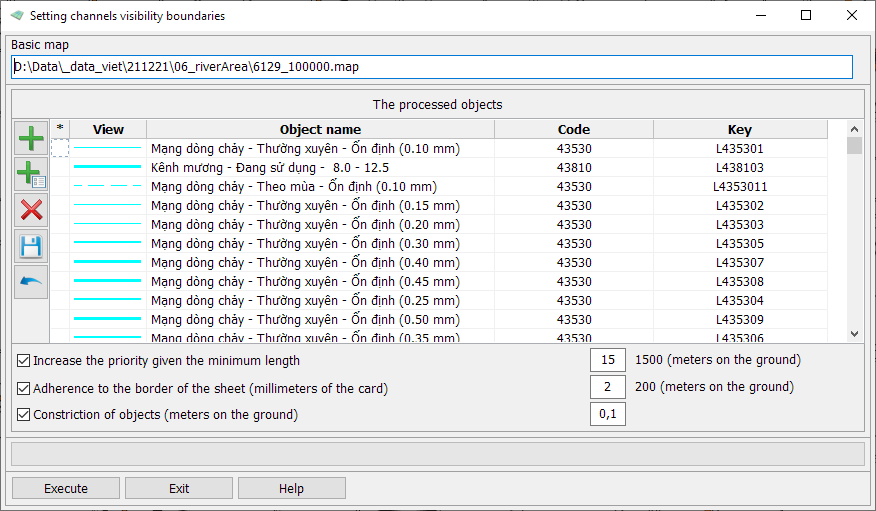
Task: Click the add object from list icon
Action: (x=31, y=174)
